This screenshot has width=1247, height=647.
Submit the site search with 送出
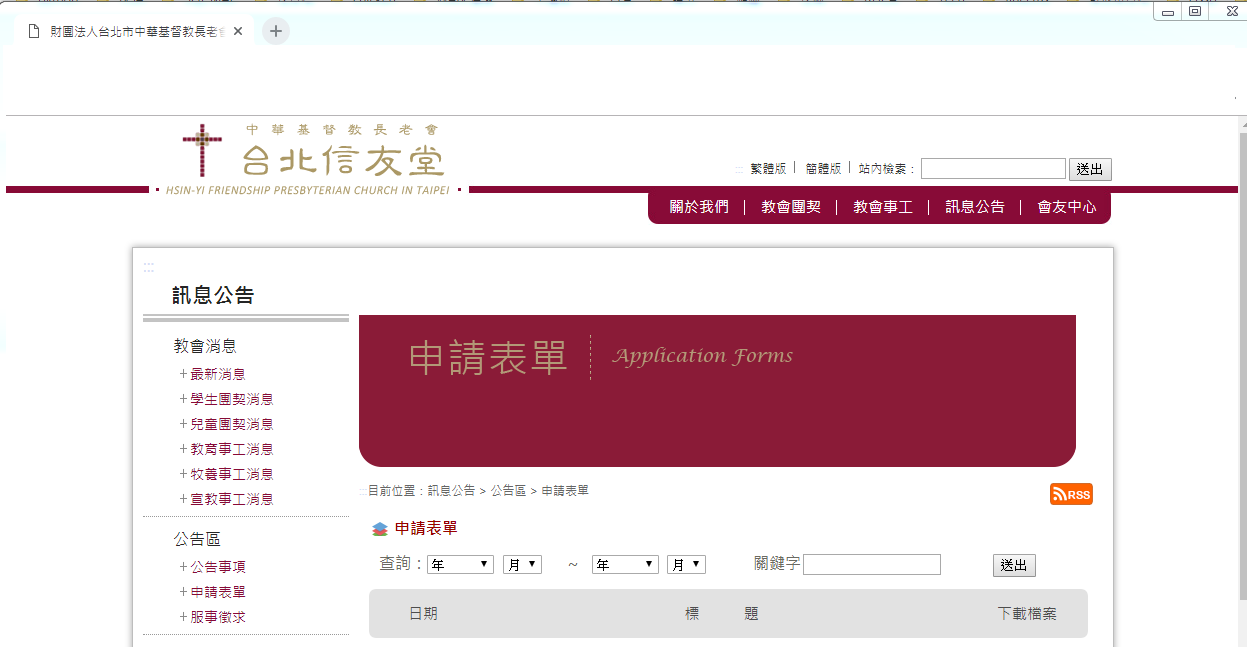pyautogui.click(x=1090, y=170)
